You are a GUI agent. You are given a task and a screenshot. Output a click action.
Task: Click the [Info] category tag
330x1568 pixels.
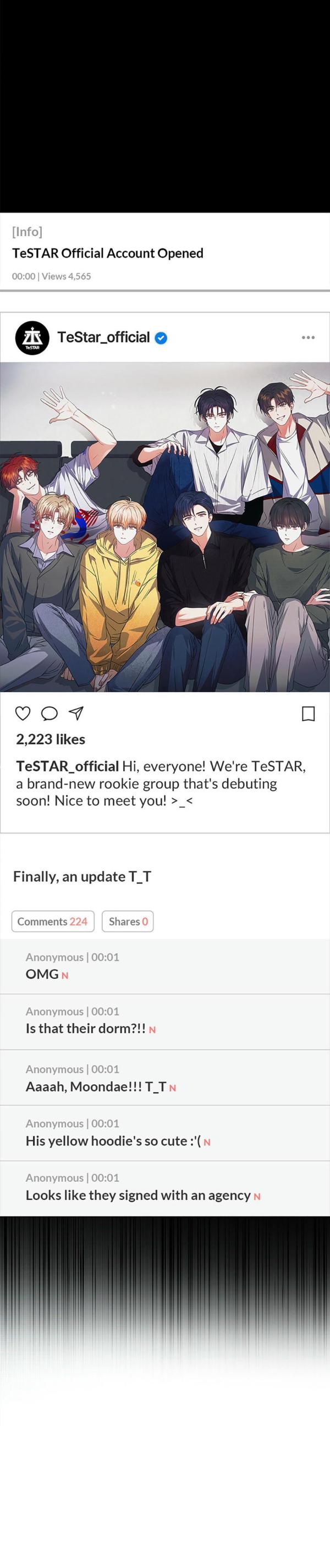[x=28, y=231]
